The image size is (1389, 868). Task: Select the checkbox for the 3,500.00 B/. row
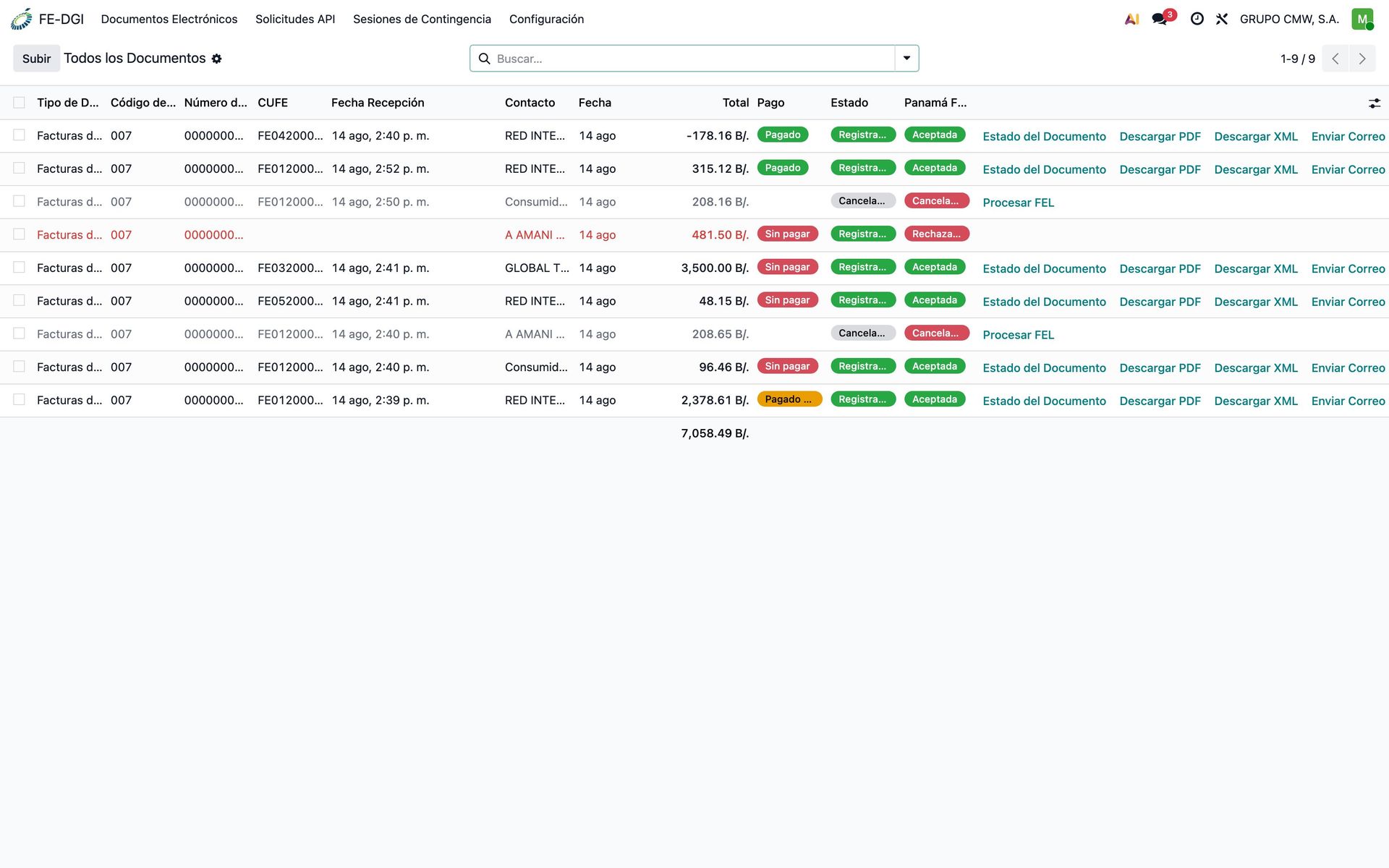[x=20, y=268]
